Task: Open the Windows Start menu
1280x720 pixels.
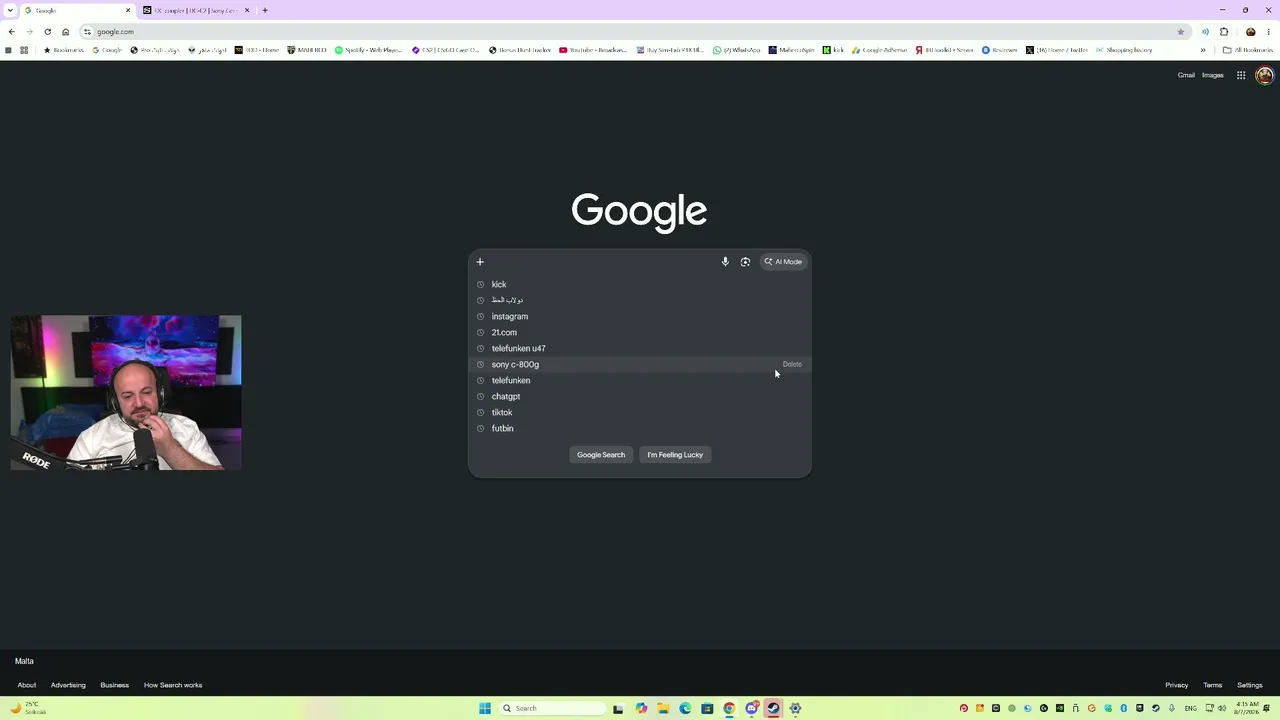Action: tap(485, 708)
